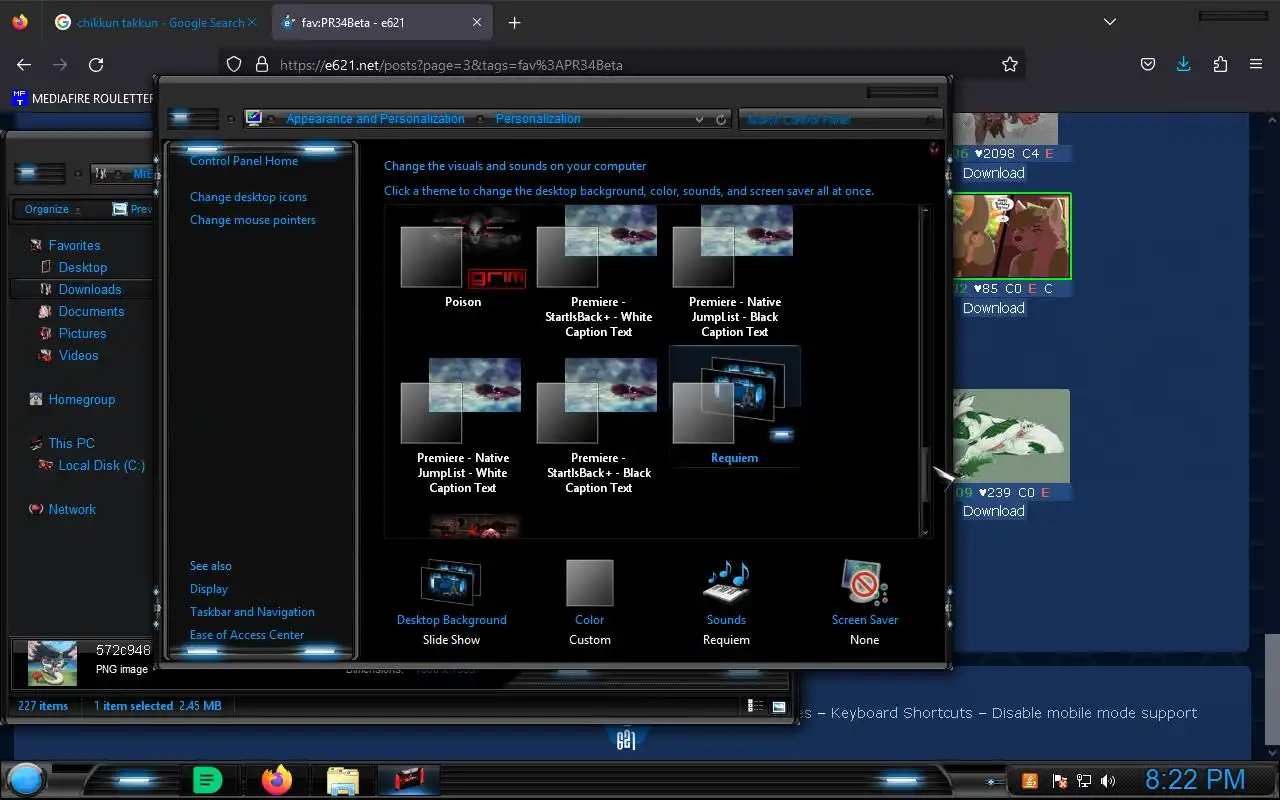Open the Organize dropdown in Explorer
This screenshot has height=800, width=1280.
click(x=54, y=209)
